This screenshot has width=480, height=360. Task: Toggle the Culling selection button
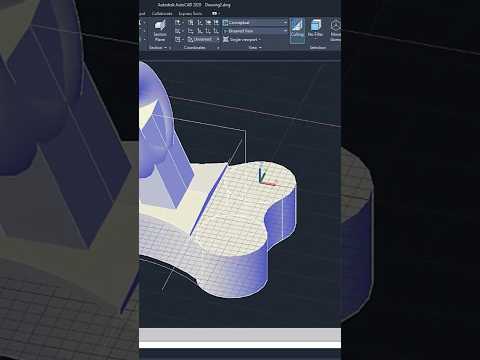pyautogui.click(x=297, y=30)
